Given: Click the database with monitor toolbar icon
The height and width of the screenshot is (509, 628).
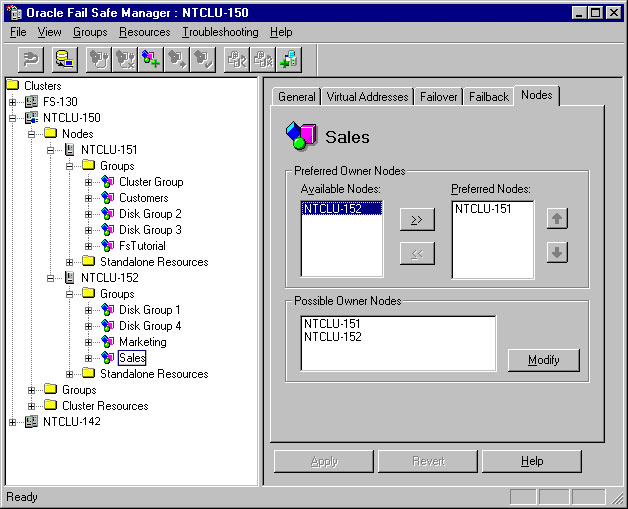Looking at the screenshot, I should [x=65, y=60].
